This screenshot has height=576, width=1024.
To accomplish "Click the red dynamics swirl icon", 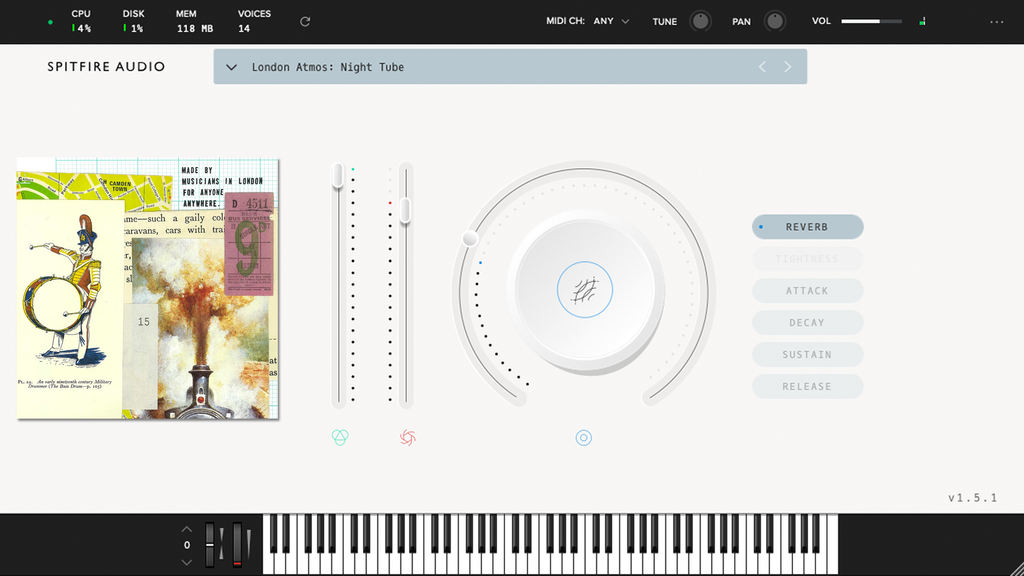I will (x=407, y=437).
